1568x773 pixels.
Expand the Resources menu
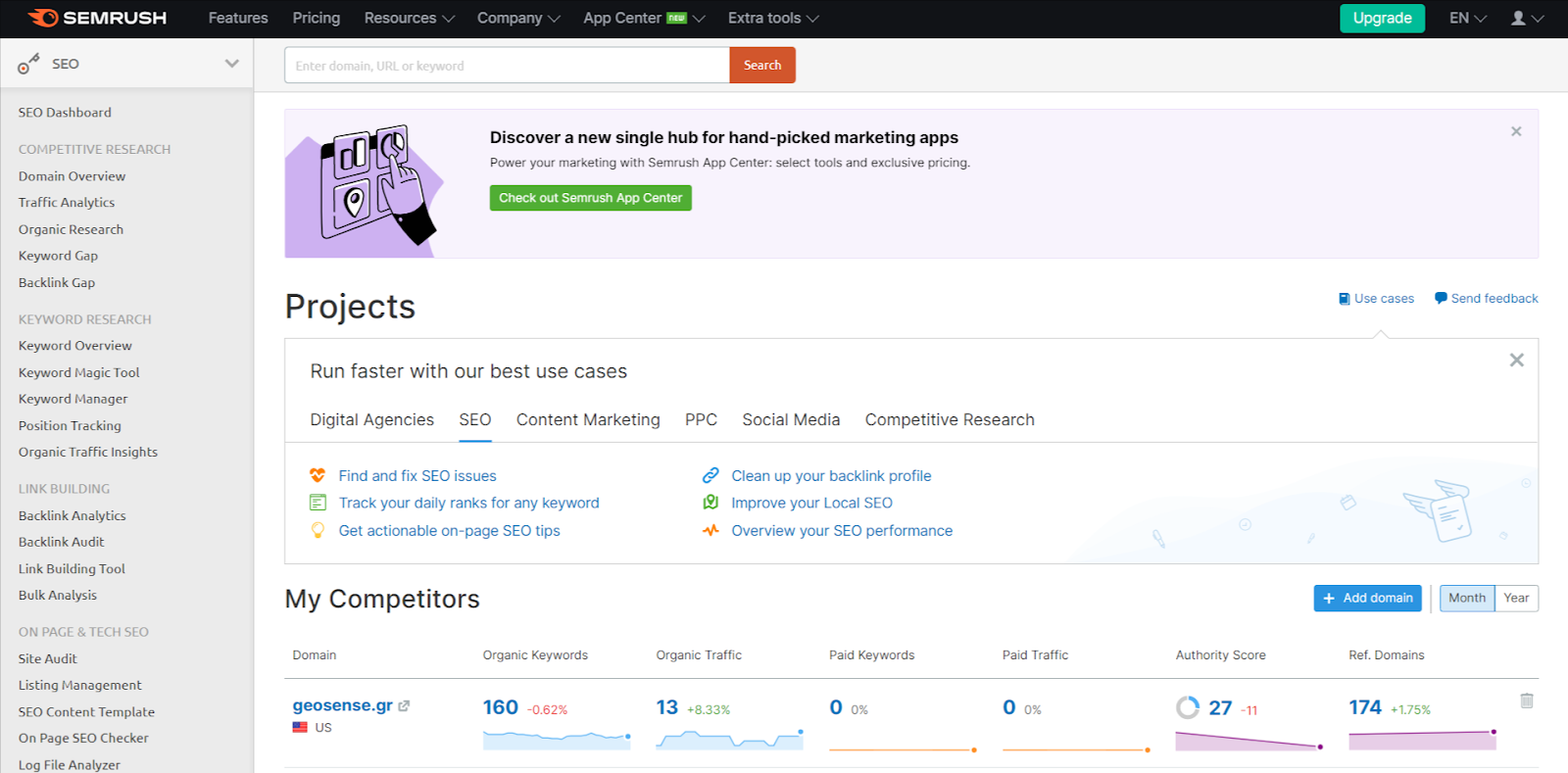[x=409, y=18]
